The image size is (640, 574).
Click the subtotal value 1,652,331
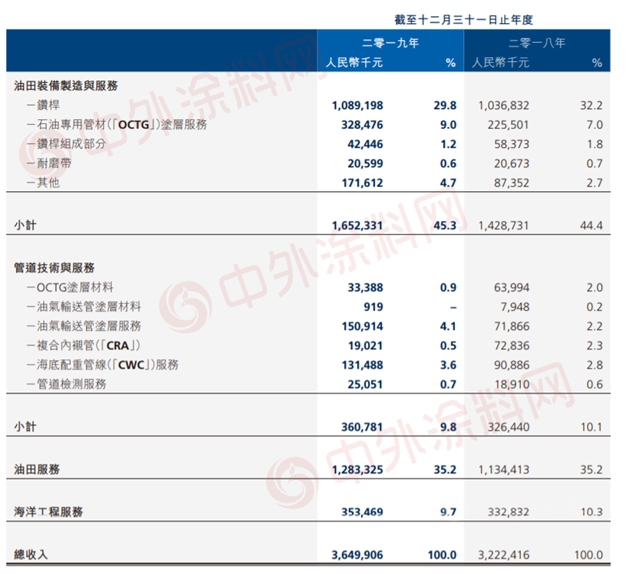click(358, 225)
